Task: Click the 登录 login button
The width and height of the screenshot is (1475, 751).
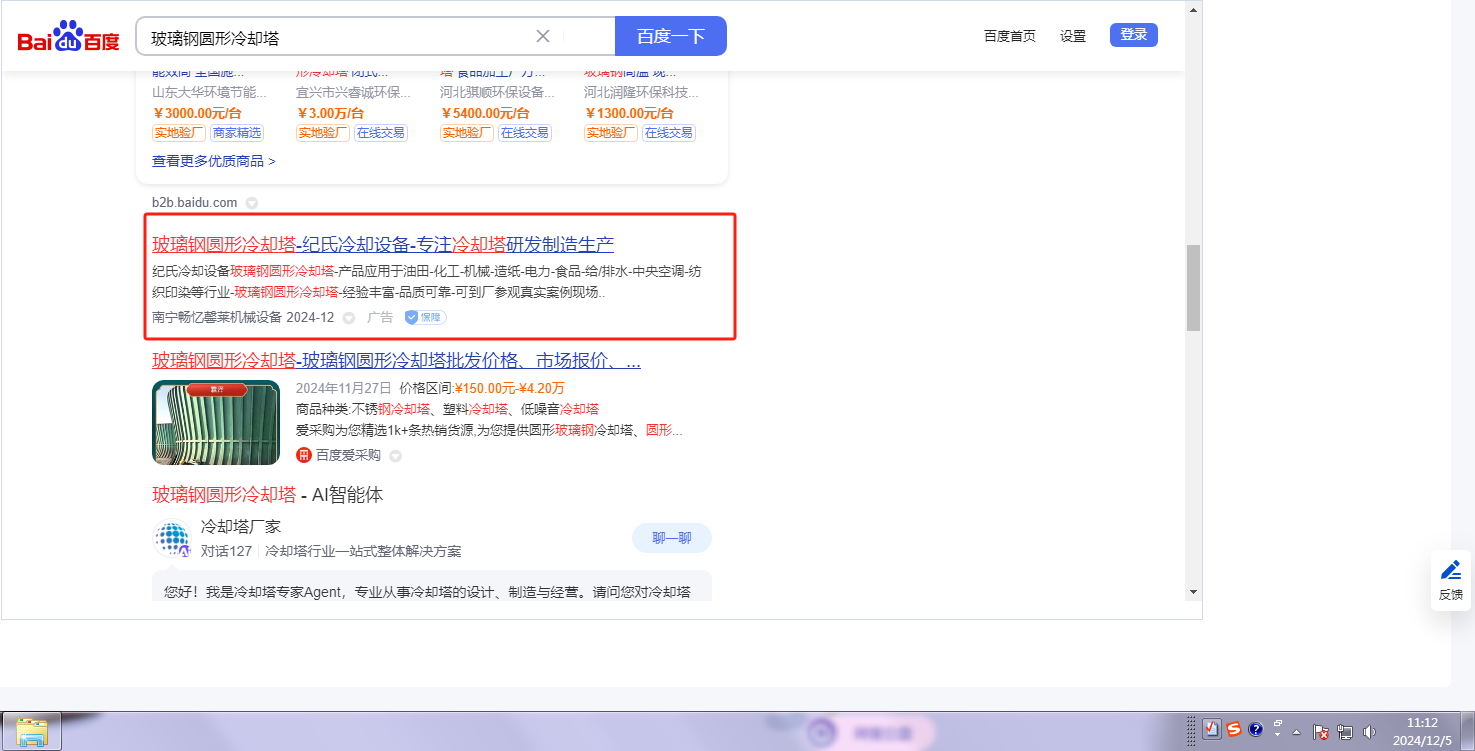Action: point(1133,35)
